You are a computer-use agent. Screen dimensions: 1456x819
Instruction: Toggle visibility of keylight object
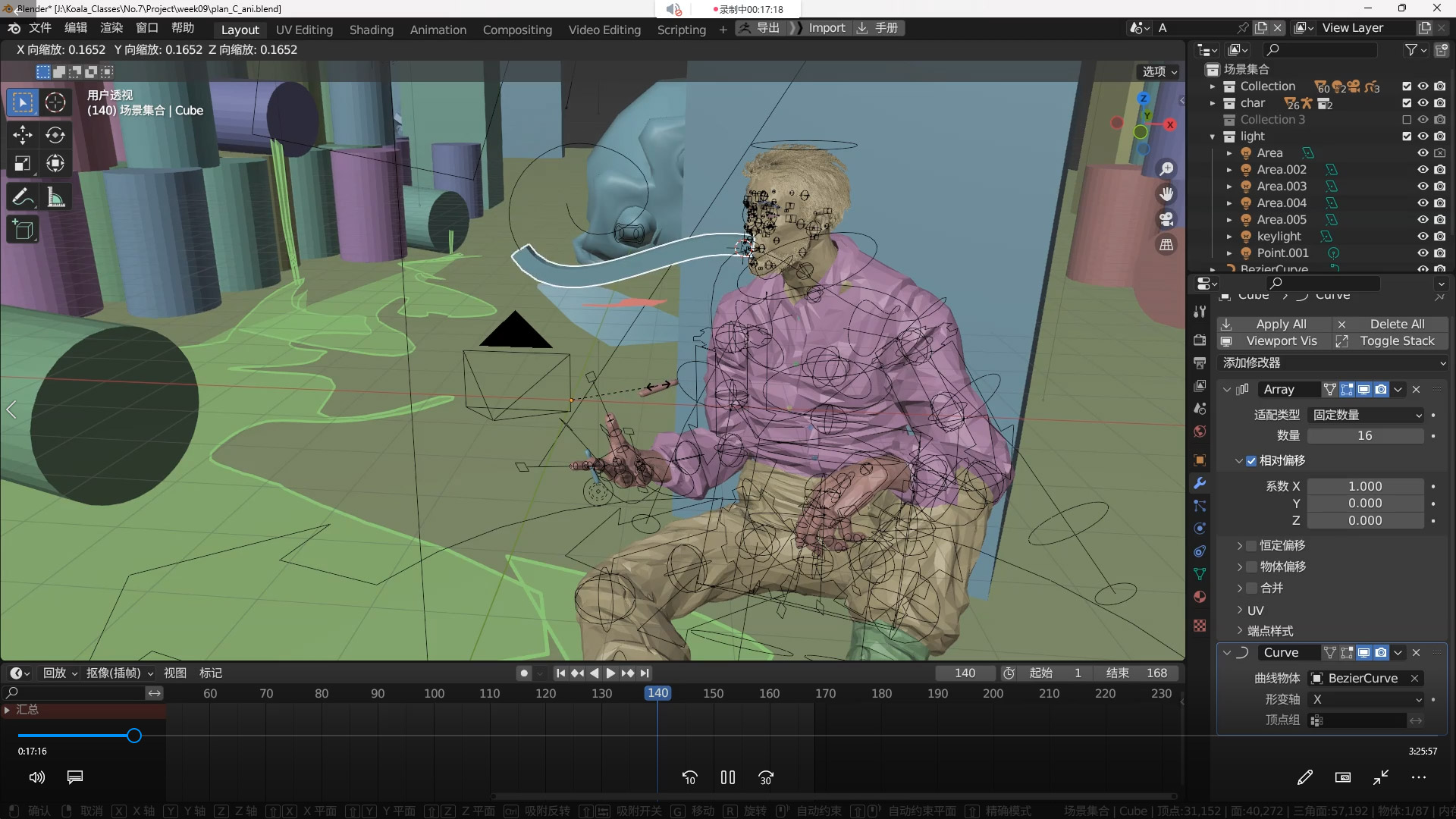[x=1419, y=235]
